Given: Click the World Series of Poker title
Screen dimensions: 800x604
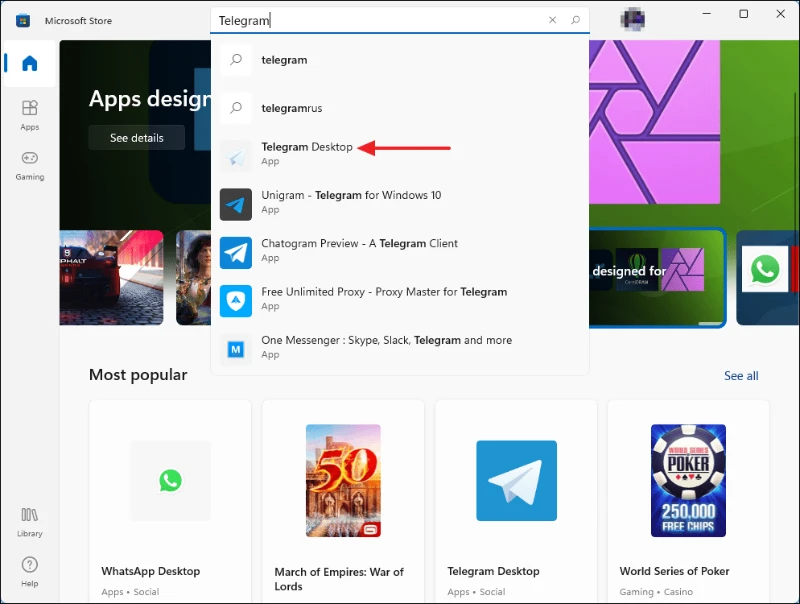Looking at the screenshot, I should pyautogui.click(x=674, y=571).
